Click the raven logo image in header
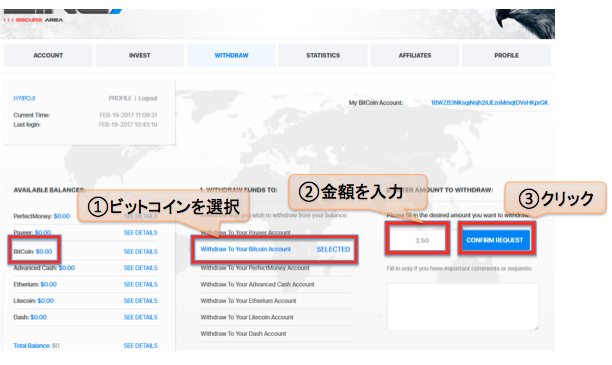The height and width of the screenshot is (365, 612). [525, 23]
